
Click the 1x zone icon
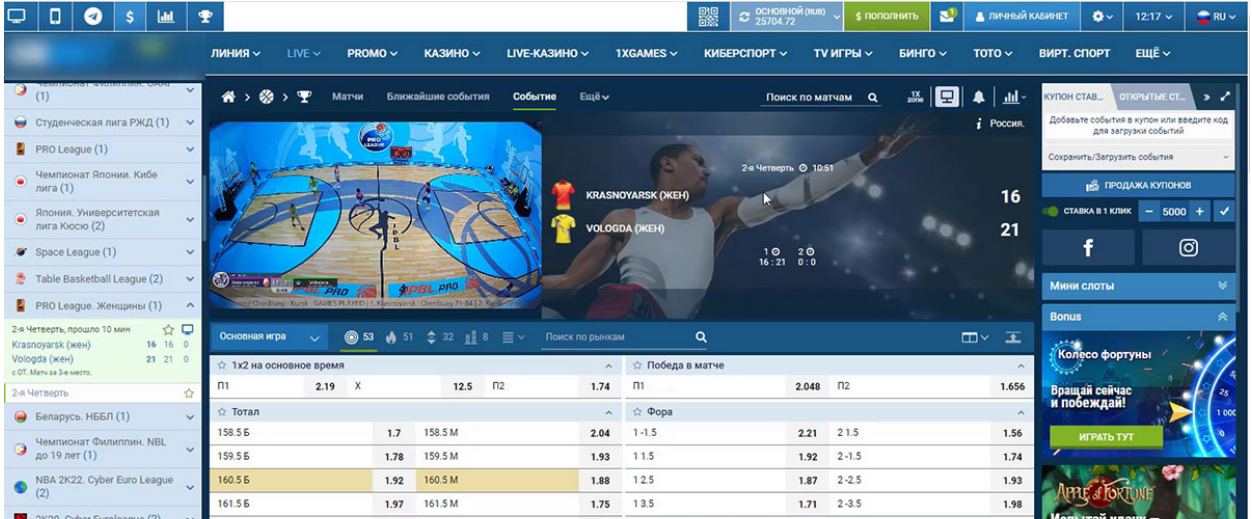tap(914, 97)
